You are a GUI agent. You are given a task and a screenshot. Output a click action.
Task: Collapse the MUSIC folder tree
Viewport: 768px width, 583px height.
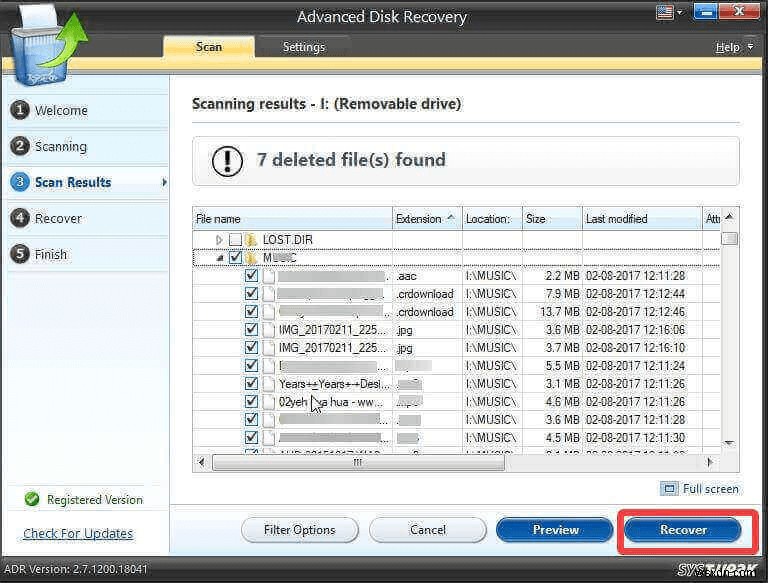pyautogui.click(x=220, y=258)
